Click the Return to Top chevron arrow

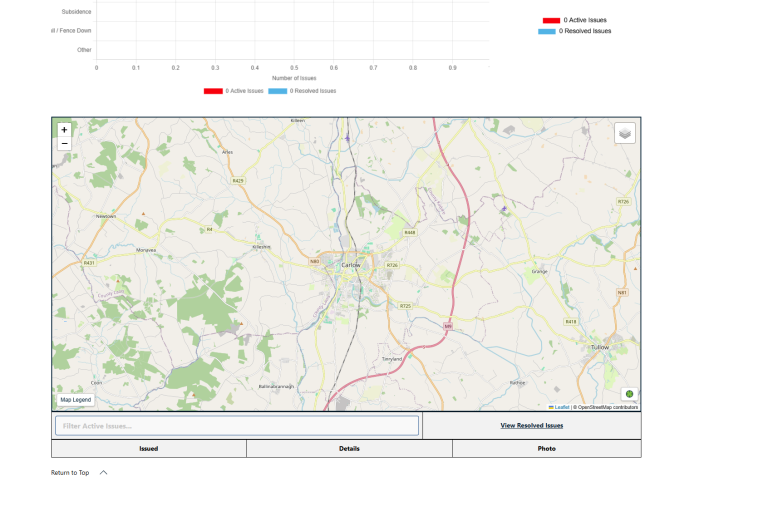103,473
